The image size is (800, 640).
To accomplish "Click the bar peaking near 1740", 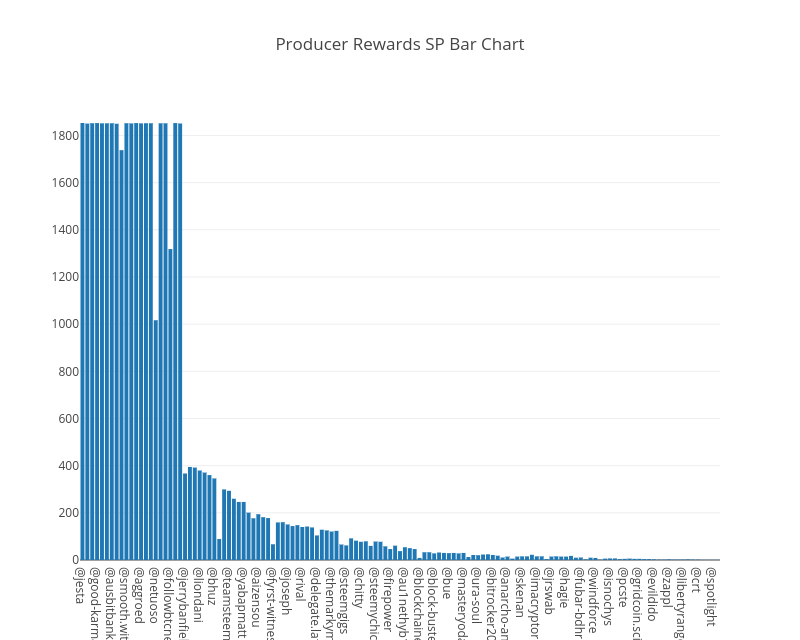I will (x=121, y=355).
